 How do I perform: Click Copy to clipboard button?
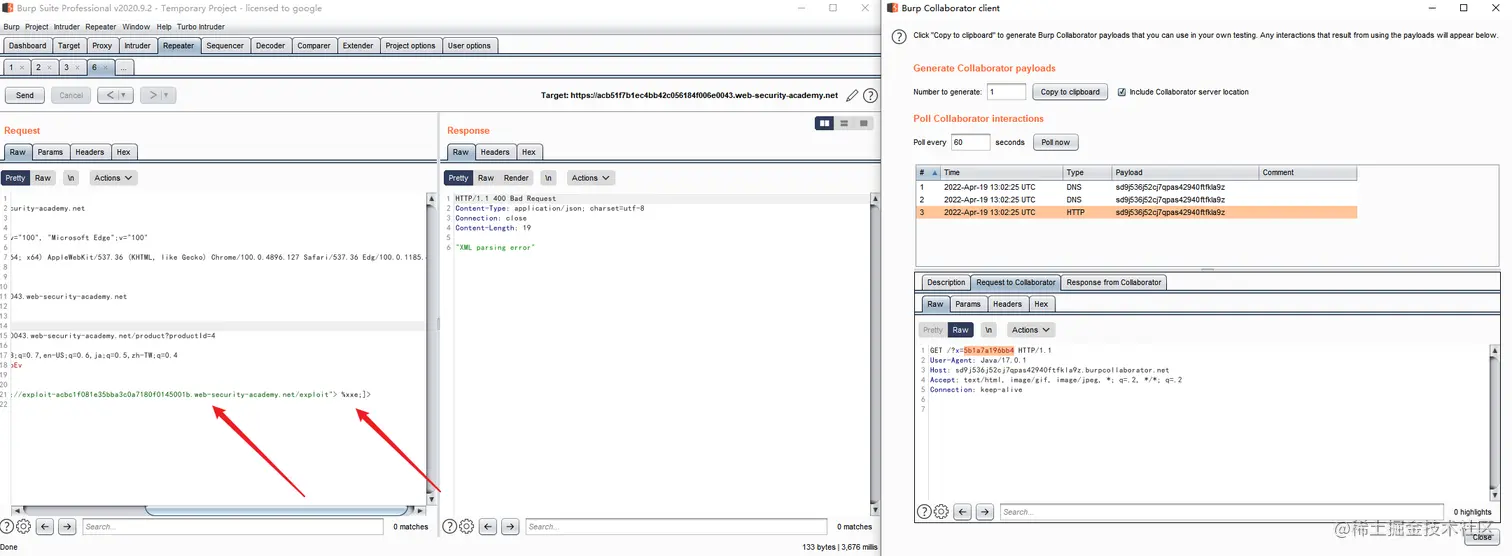tap(1070, 92)
